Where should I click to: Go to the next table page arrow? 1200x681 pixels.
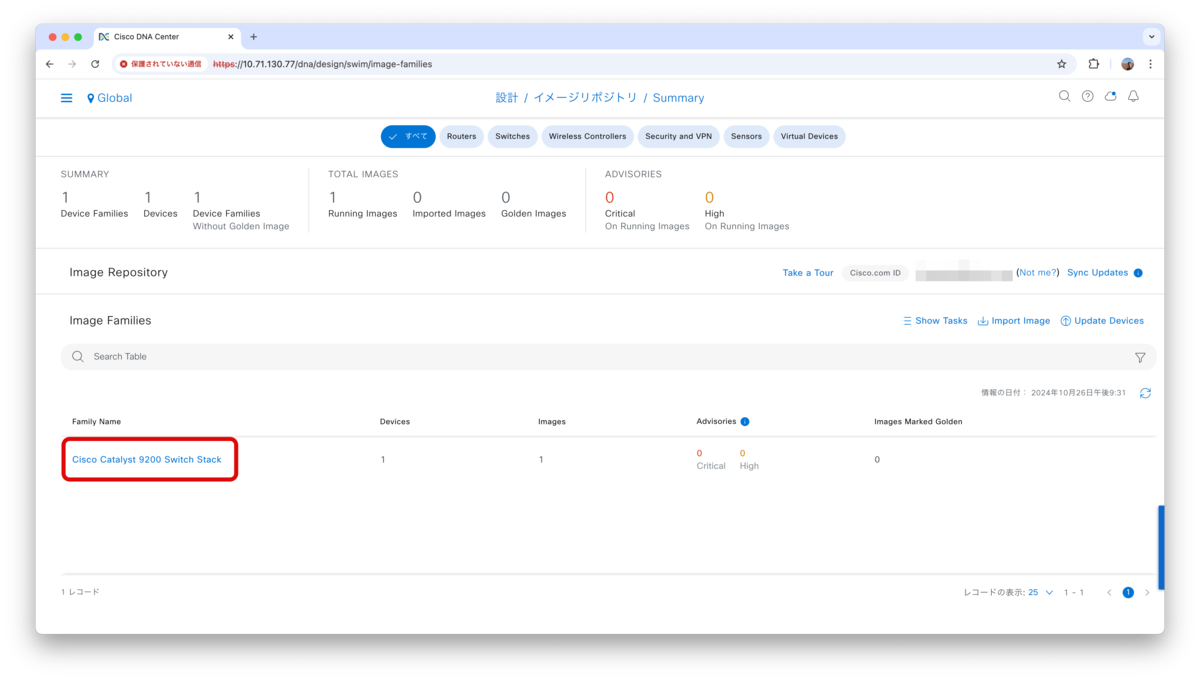click(1147, 593)
